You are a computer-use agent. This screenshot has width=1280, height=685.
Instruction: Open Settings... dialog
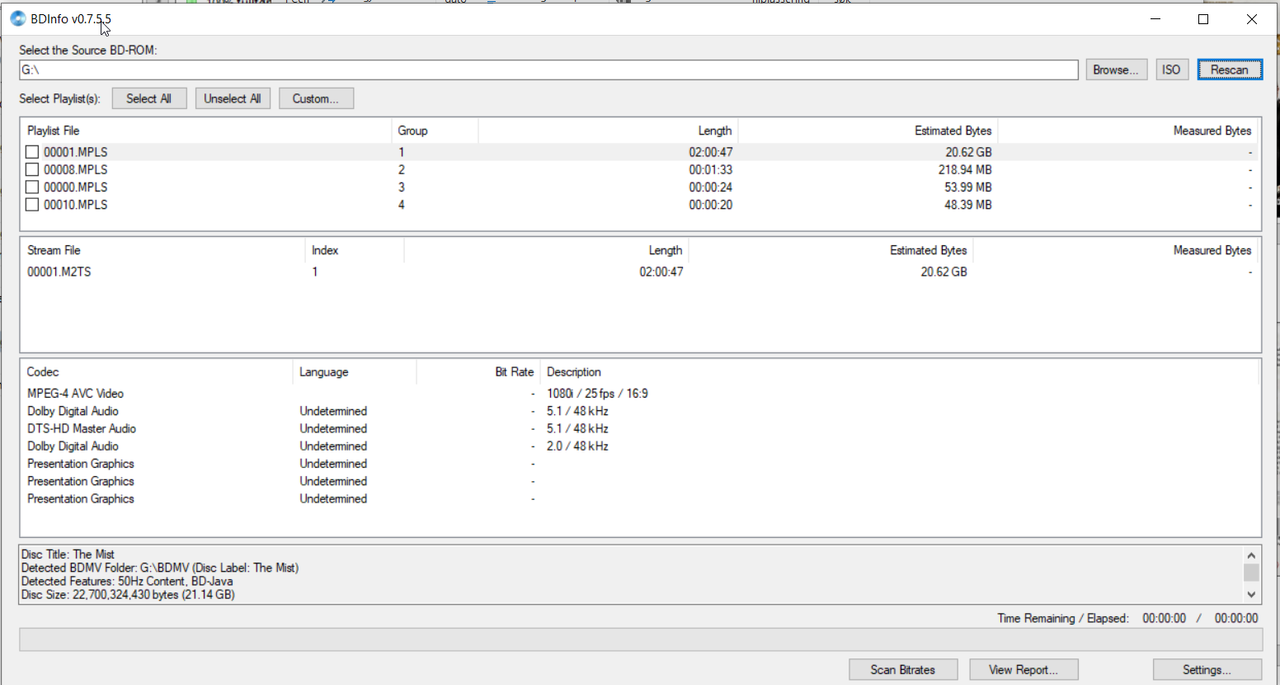pos(1206,670)
